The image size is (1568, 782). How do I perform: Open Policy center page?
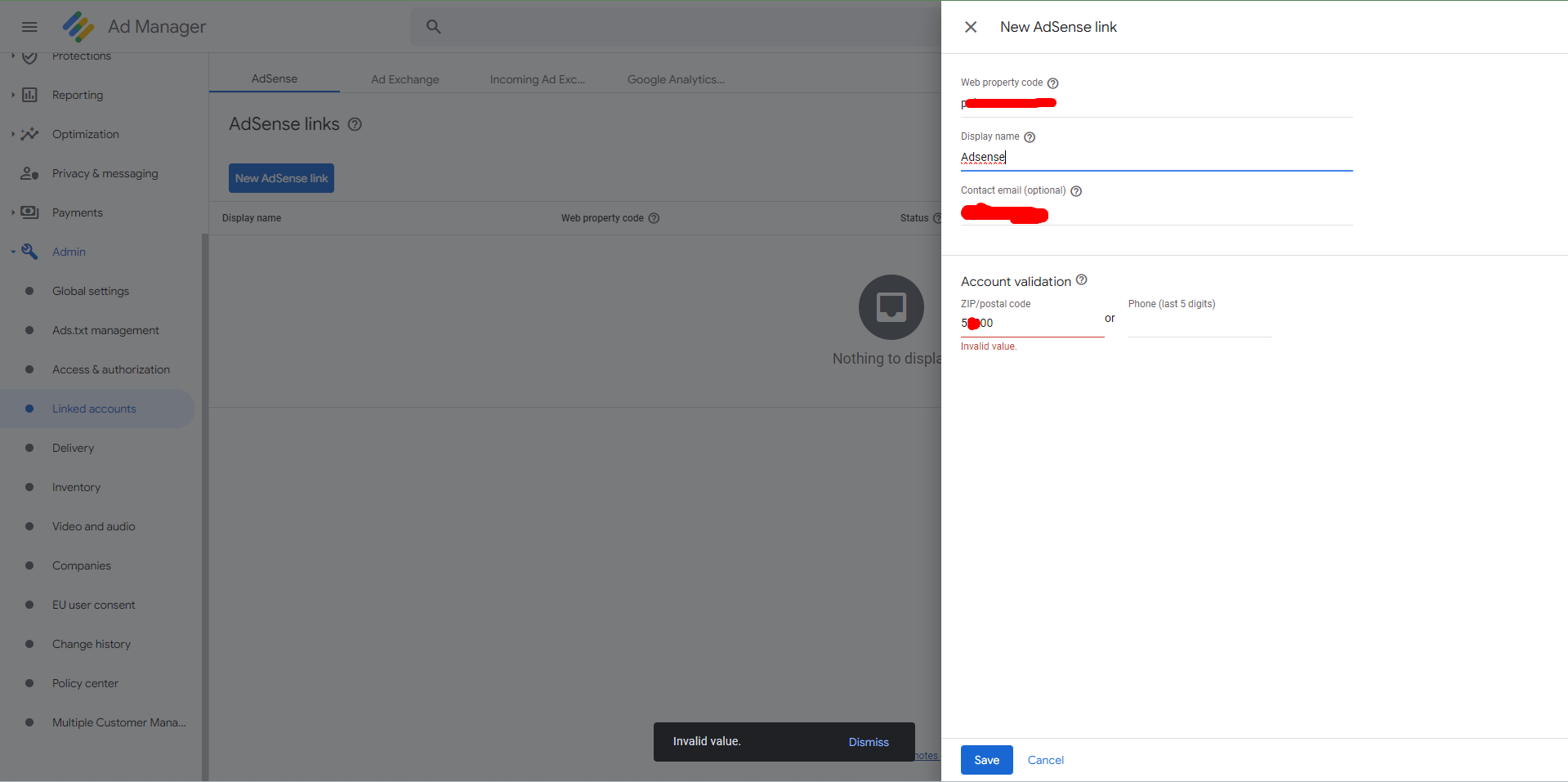[x=85, y=683]
